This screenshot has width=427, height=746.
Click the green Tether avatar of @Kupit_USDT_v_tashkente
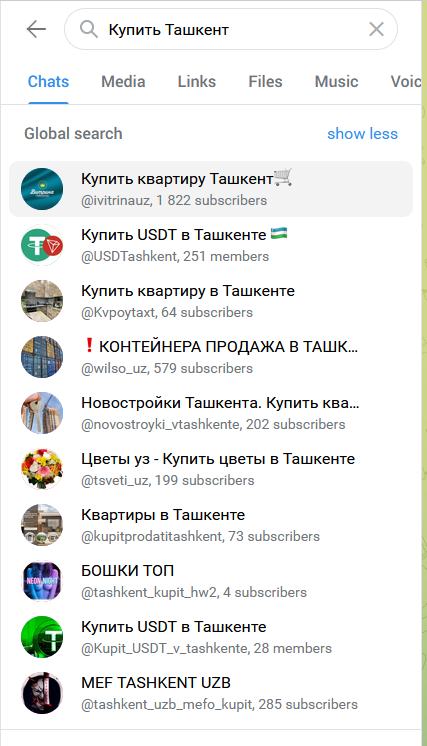tap(42, 637)
